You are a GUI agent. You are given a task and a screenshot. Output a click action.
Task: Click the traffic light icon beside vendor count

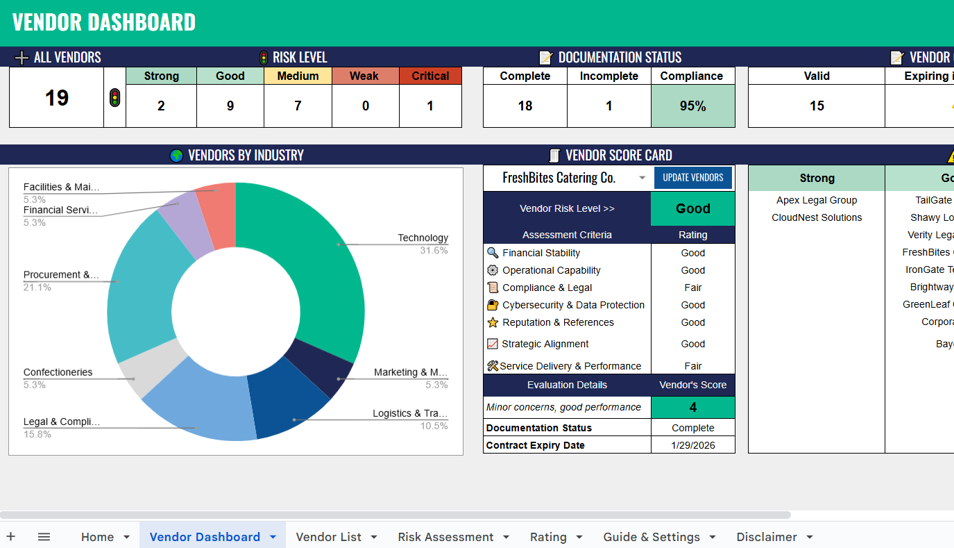pos(115,98)
